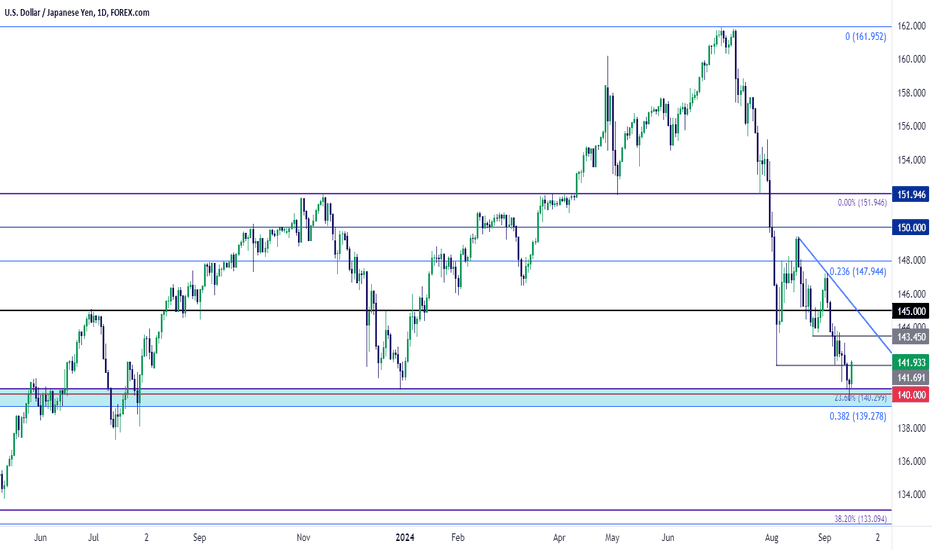Select the 0 (161.952) Fibonacci label
932x550 pixels.
click(865, 36)
